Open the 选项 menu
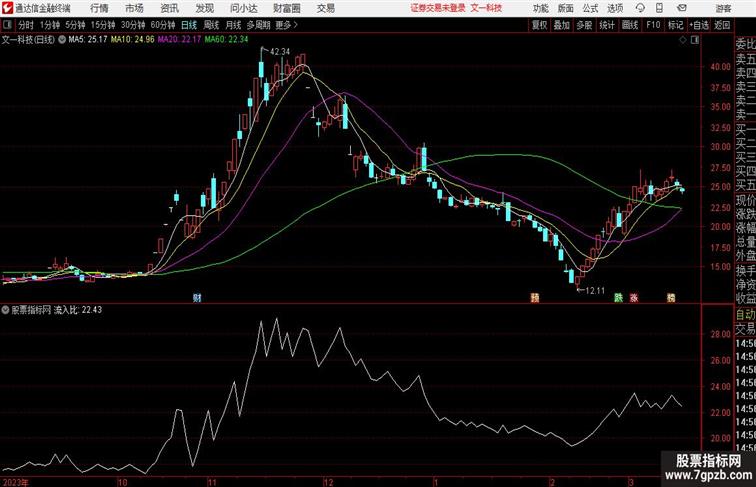This screenshot has height=487, width=756. (x=615, y=8)
